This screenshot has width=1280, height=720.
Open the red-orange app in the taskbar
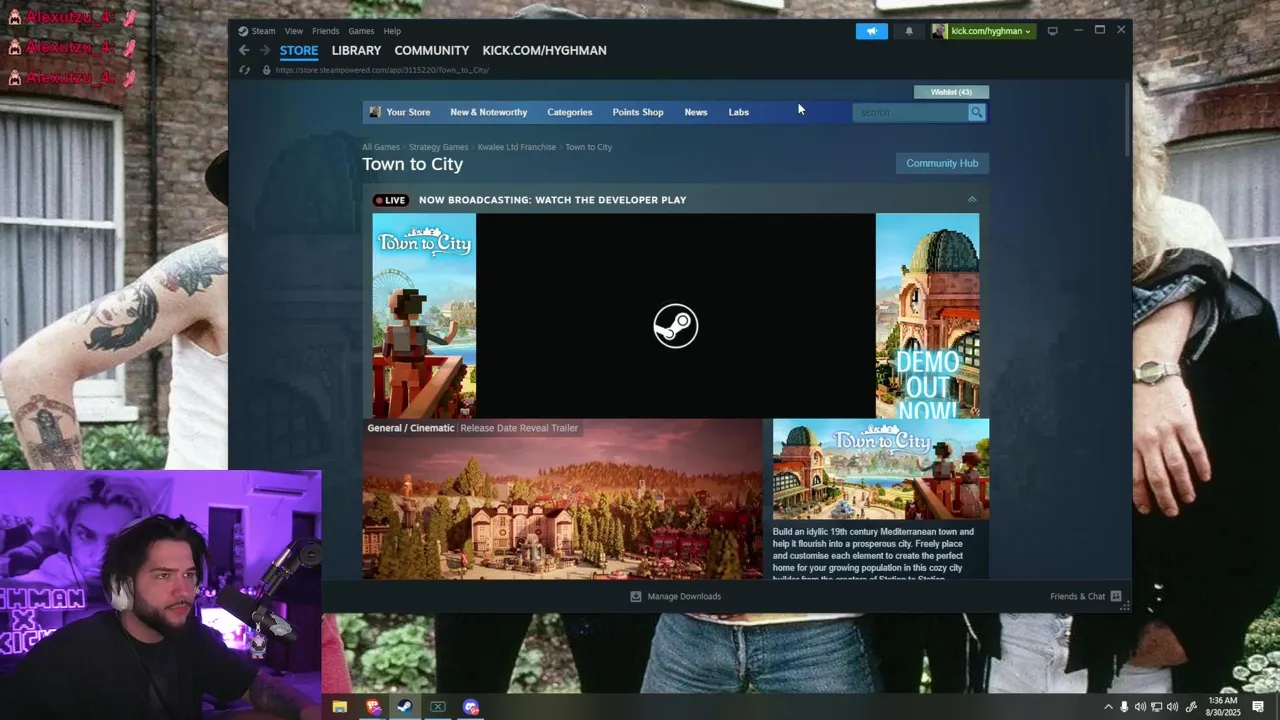tap(373, 707)
